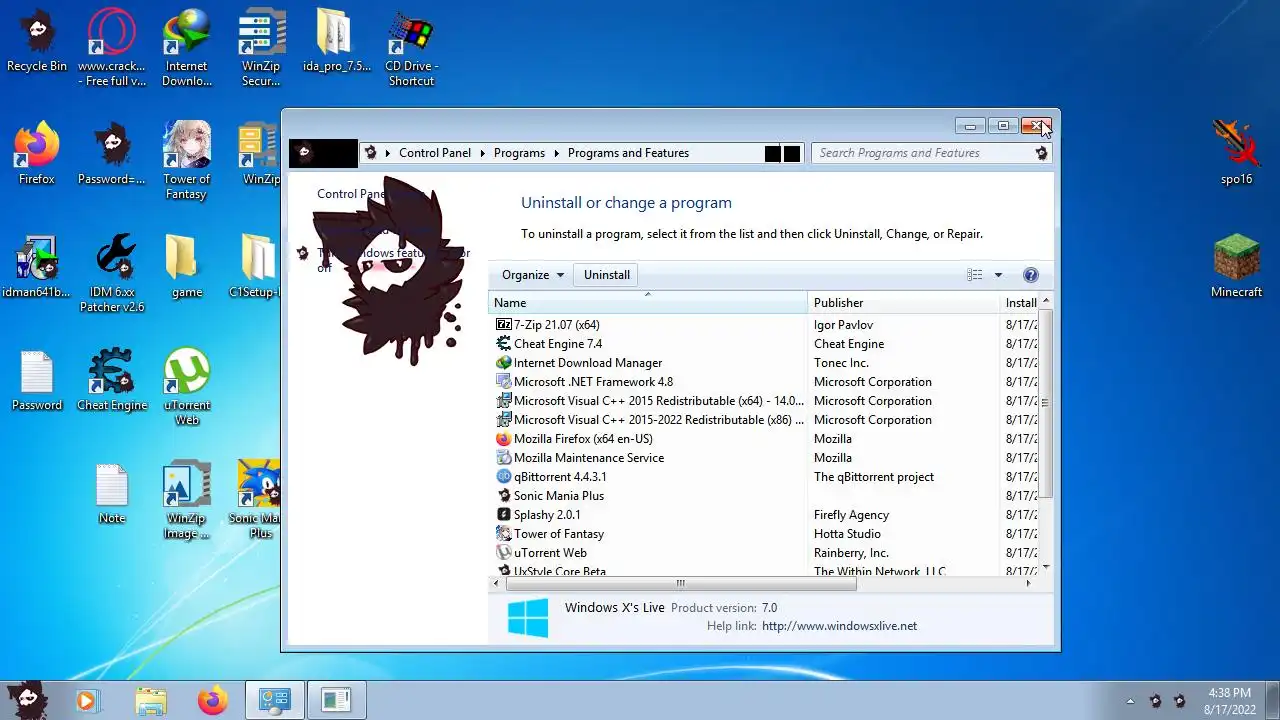Click scroll down arrow of program list
The height and width of the screenshot is (720, 1280).
click(x=1046, y=567)
